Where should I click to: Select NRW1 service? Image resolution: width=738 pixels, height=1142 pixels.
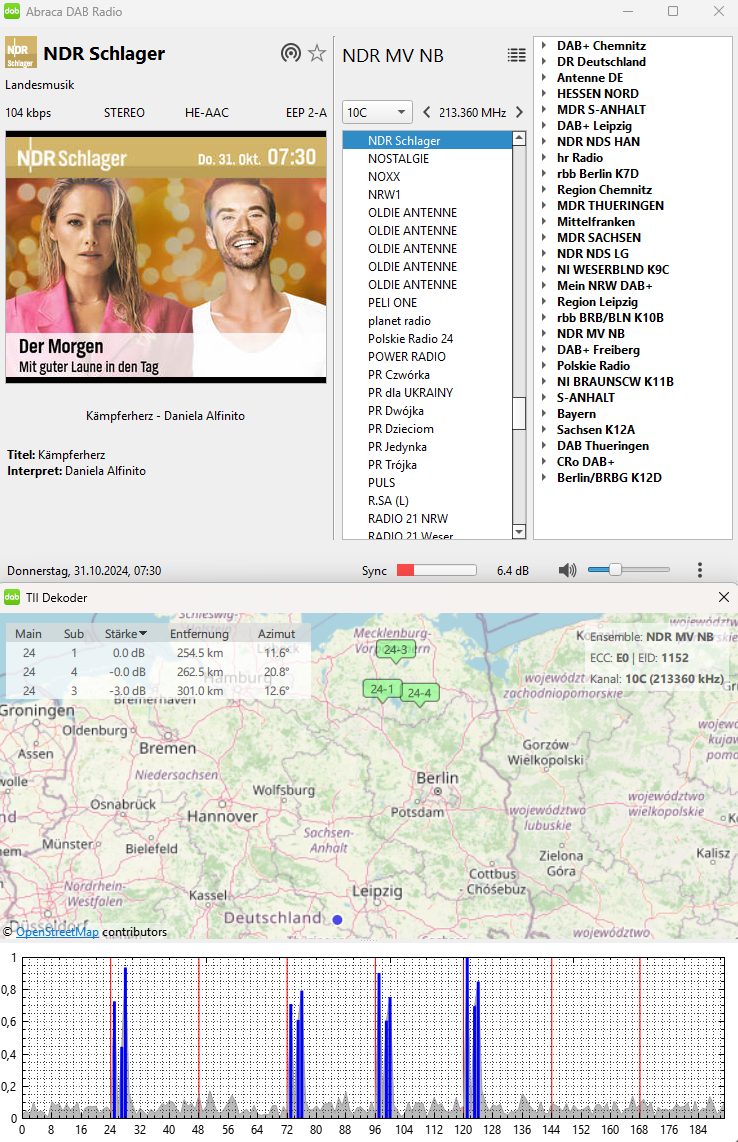(428, 194)
